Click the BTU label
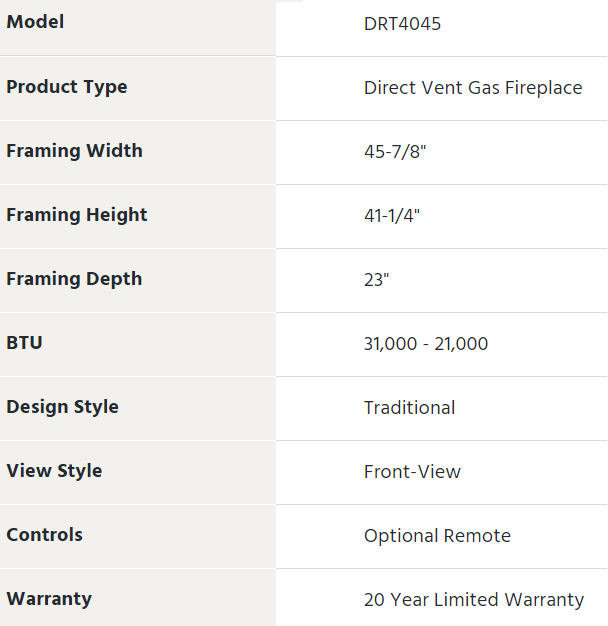 25,343
